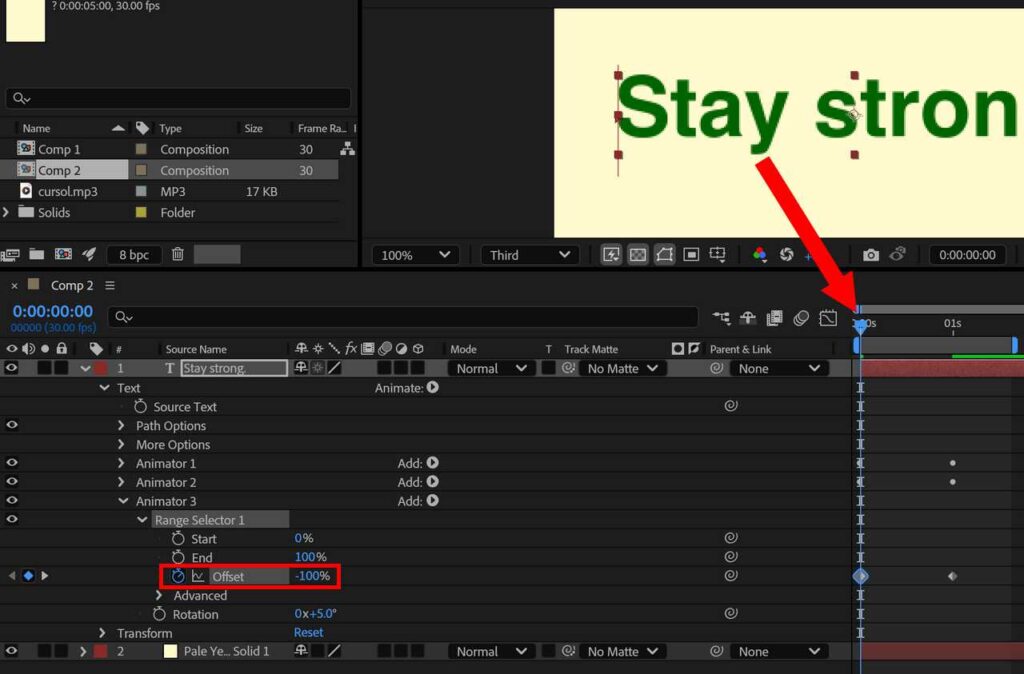Collapse Animator 3
Viewport: 1024px width, 674px height.
click(123, 501)
